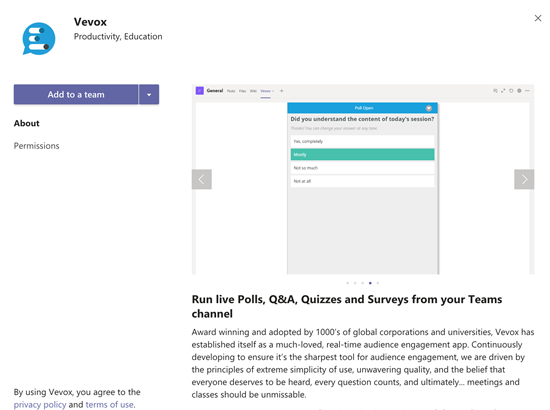Close the Vevox app dialog
This screenshot has width=550, height=410.
pos(538,18)
